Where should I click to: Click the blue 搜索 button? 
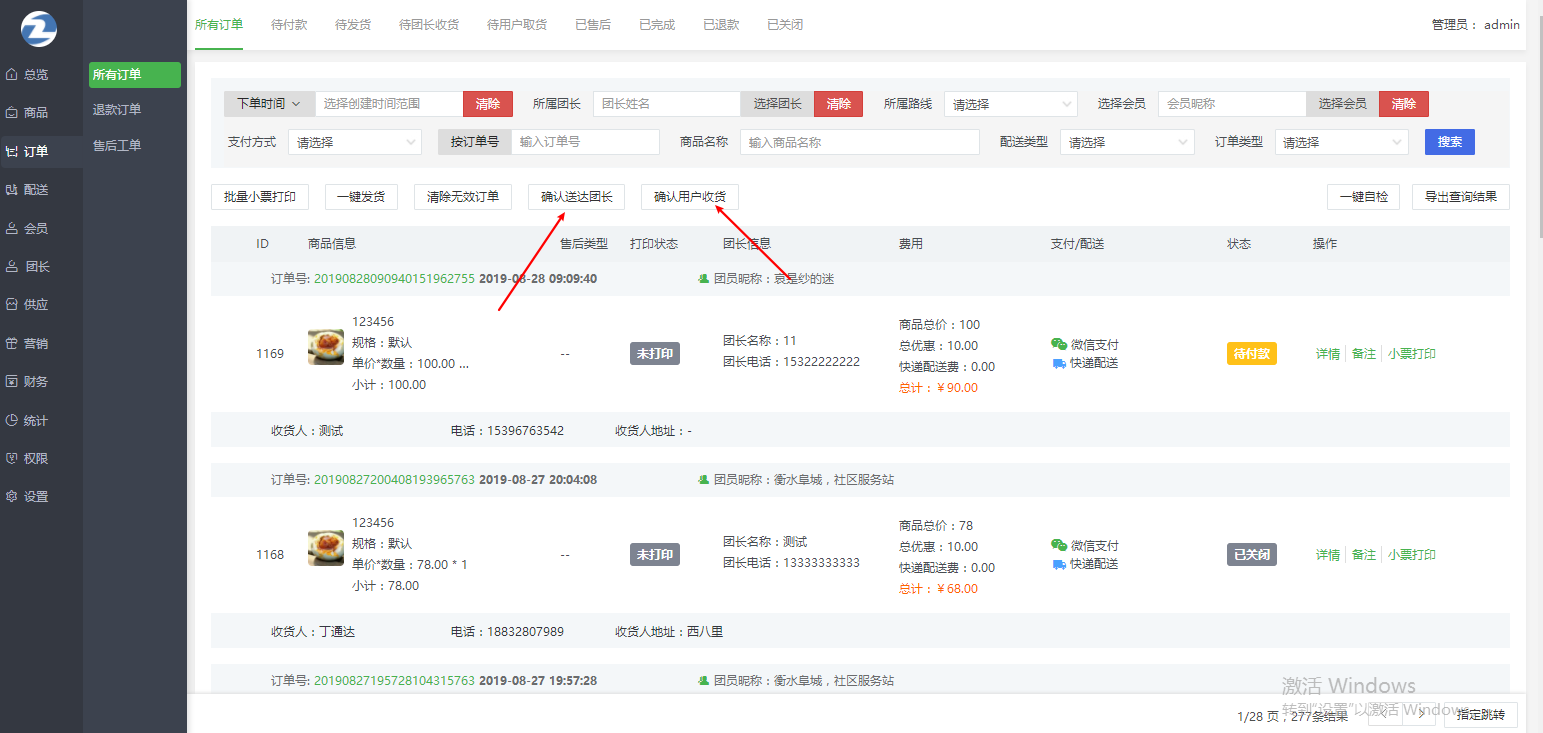pos(1449,142)
